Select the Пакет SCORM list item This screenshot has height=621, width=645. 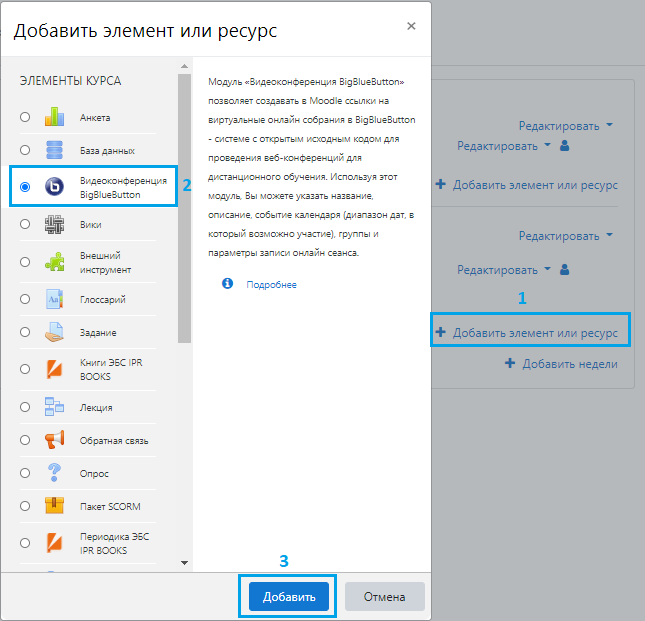[101, 506]
